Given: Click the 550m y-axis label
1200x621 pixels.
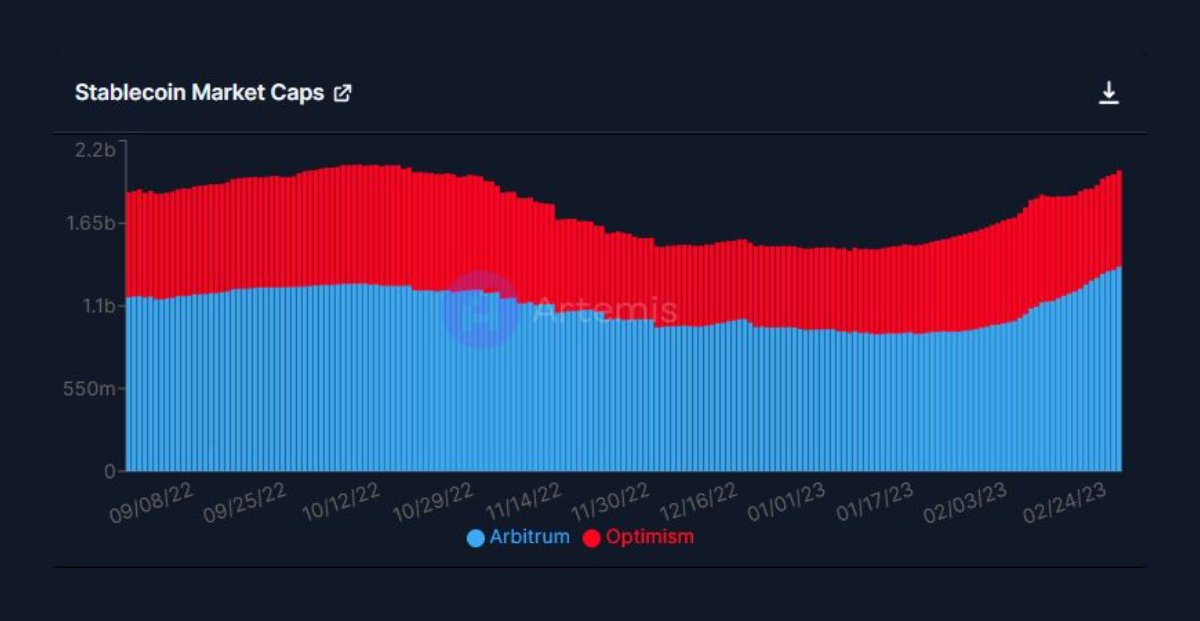Looking at the screenshot, I should (x=97, y=388).
